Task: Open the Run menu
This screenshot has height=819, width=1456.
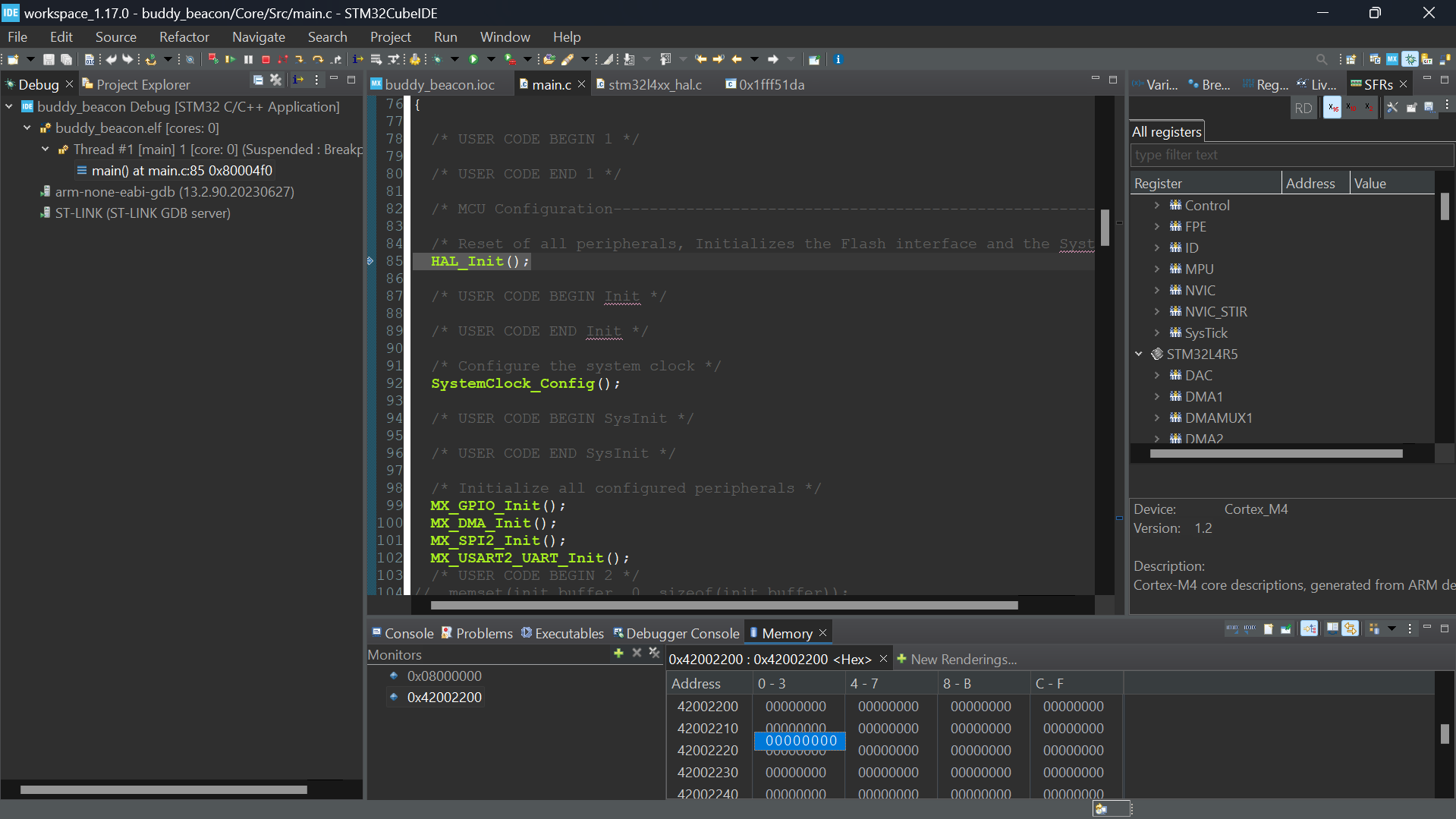Action: [445, 36]
